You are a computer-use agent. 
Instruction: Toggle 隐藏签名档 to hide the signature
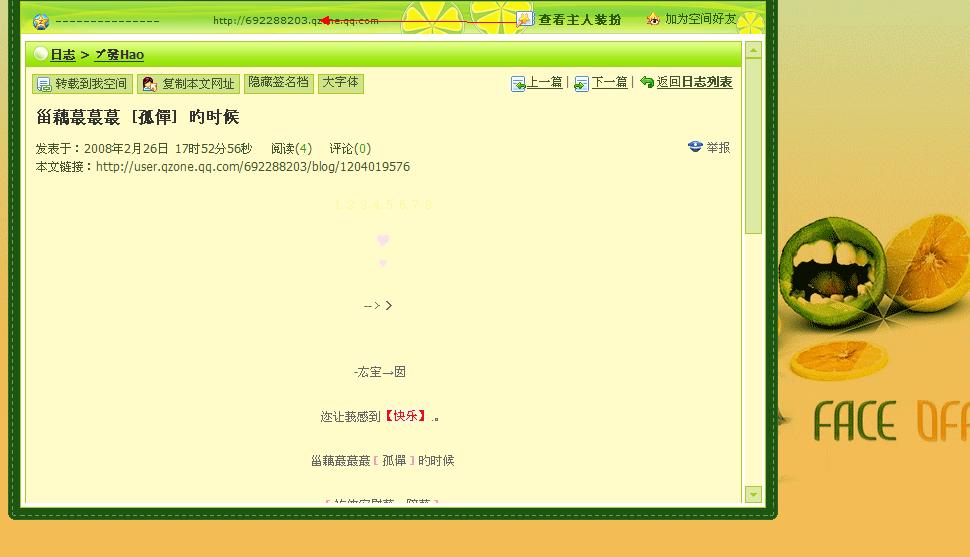278,83
